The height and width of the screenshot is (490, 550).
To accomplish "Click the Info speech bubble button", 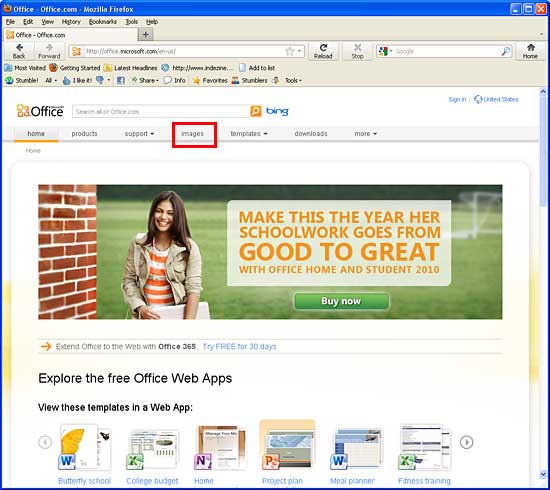I will [175, 80].
